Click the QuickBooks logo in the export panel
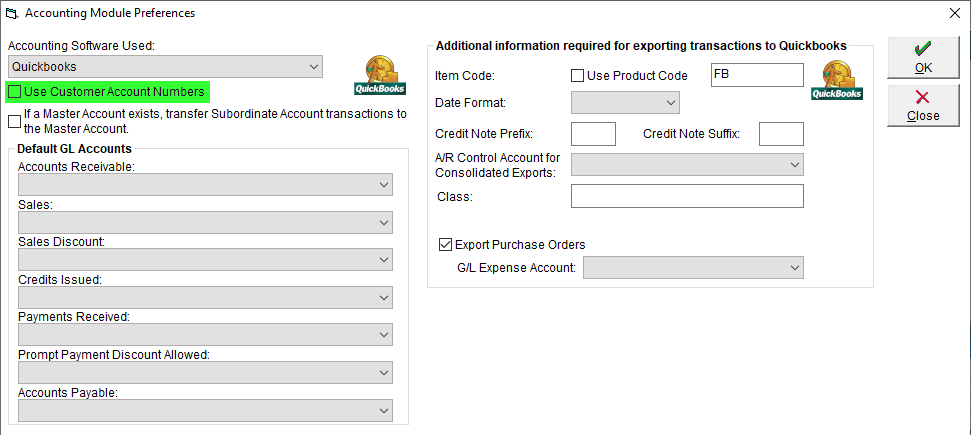971x435 pixels. coord(837,79)
